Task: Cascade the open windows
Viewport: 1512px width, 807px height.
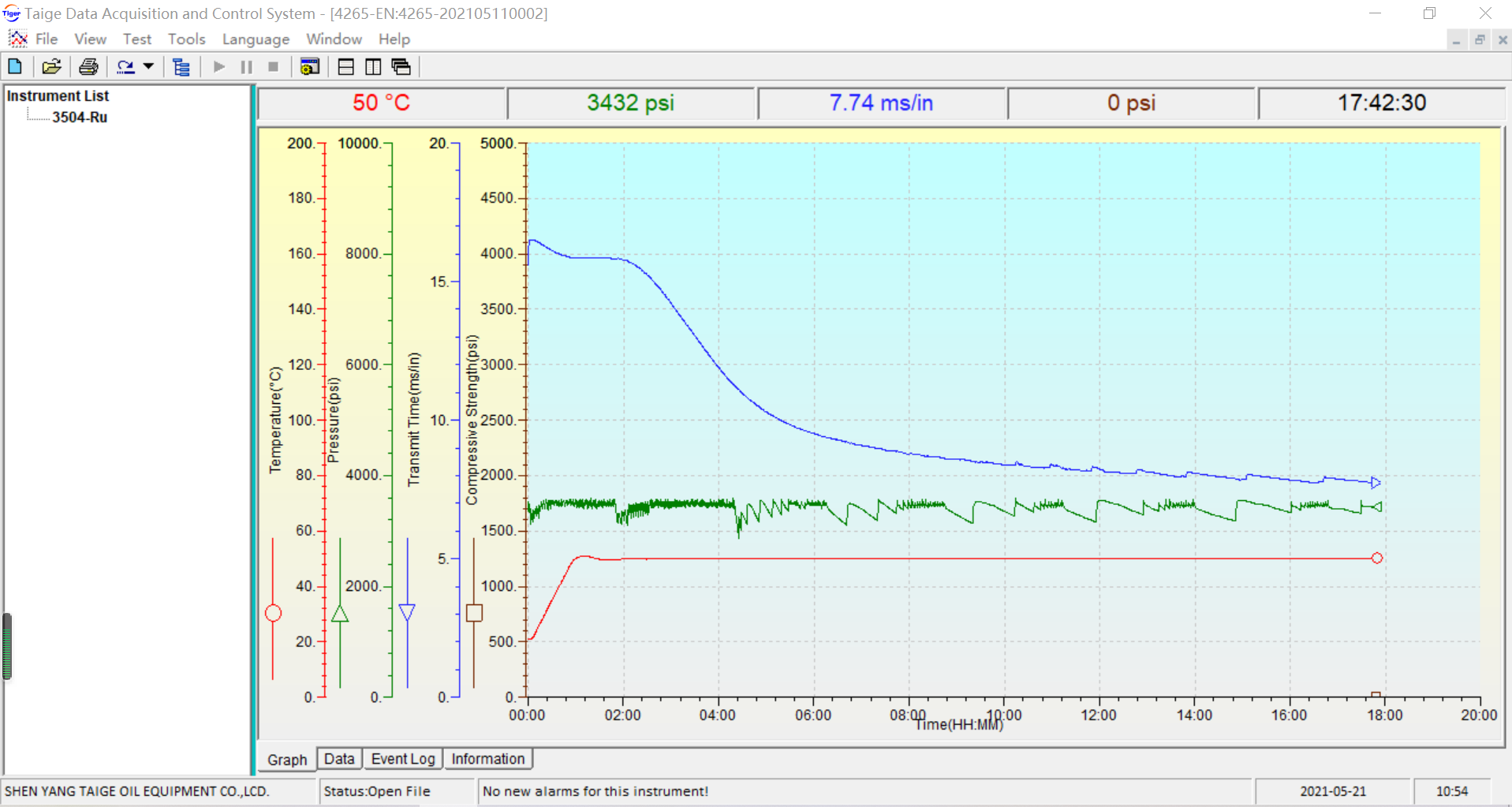Action: [x=400, y=66]
